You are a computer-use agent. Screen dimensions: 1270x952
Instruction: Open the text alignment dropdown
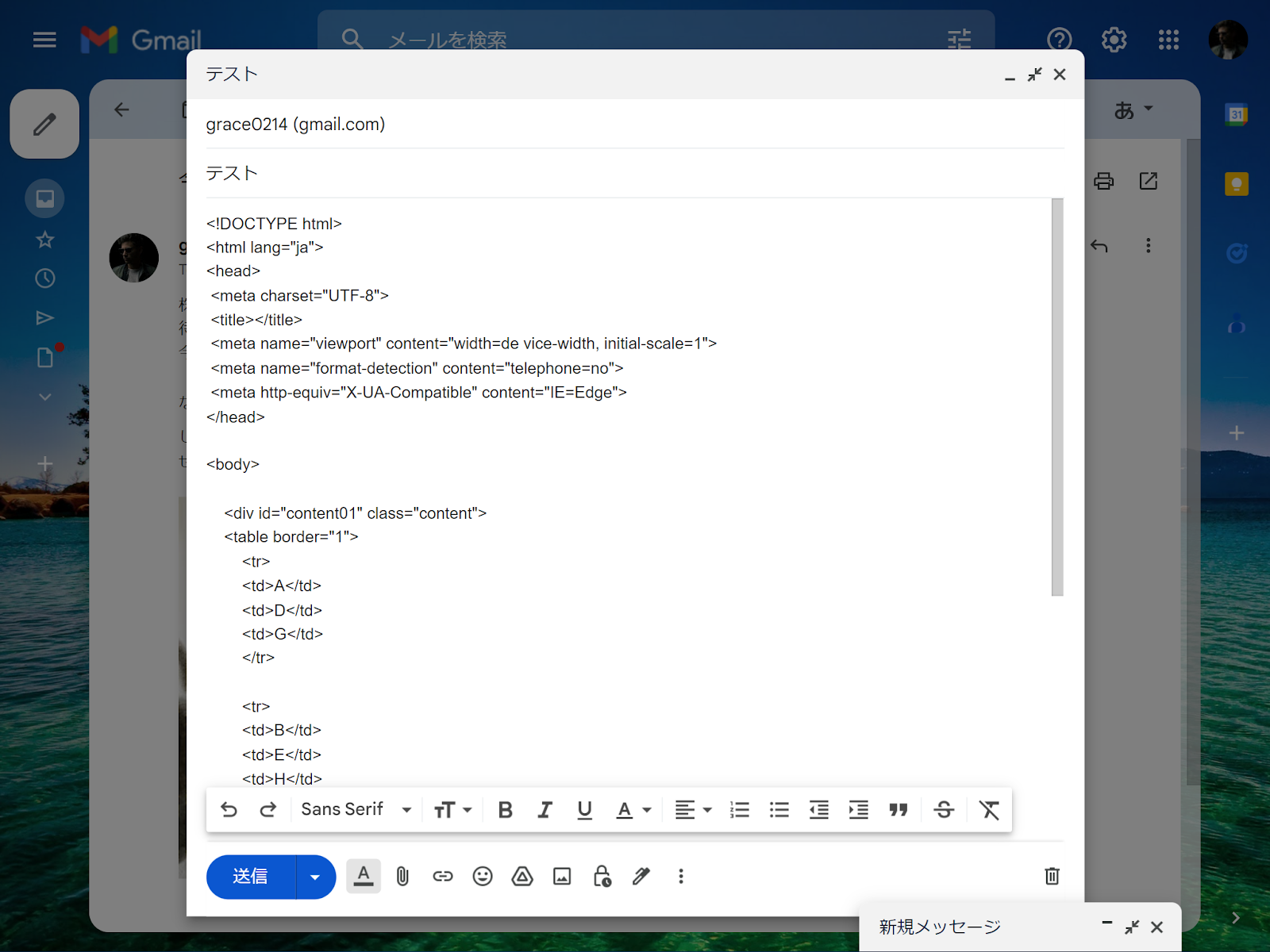[x=693, y=810]
